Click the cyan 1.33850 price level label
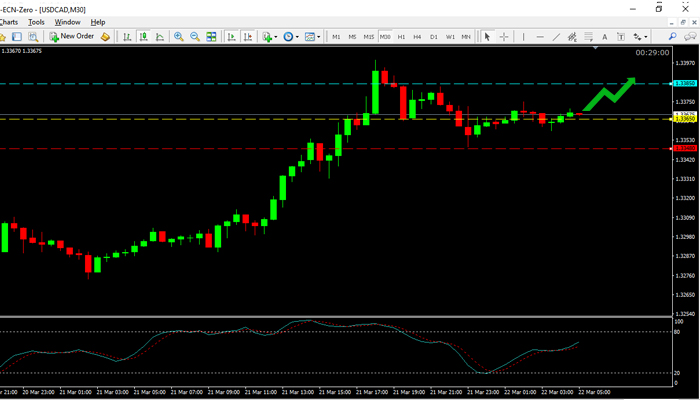 [x=685, y=83]
